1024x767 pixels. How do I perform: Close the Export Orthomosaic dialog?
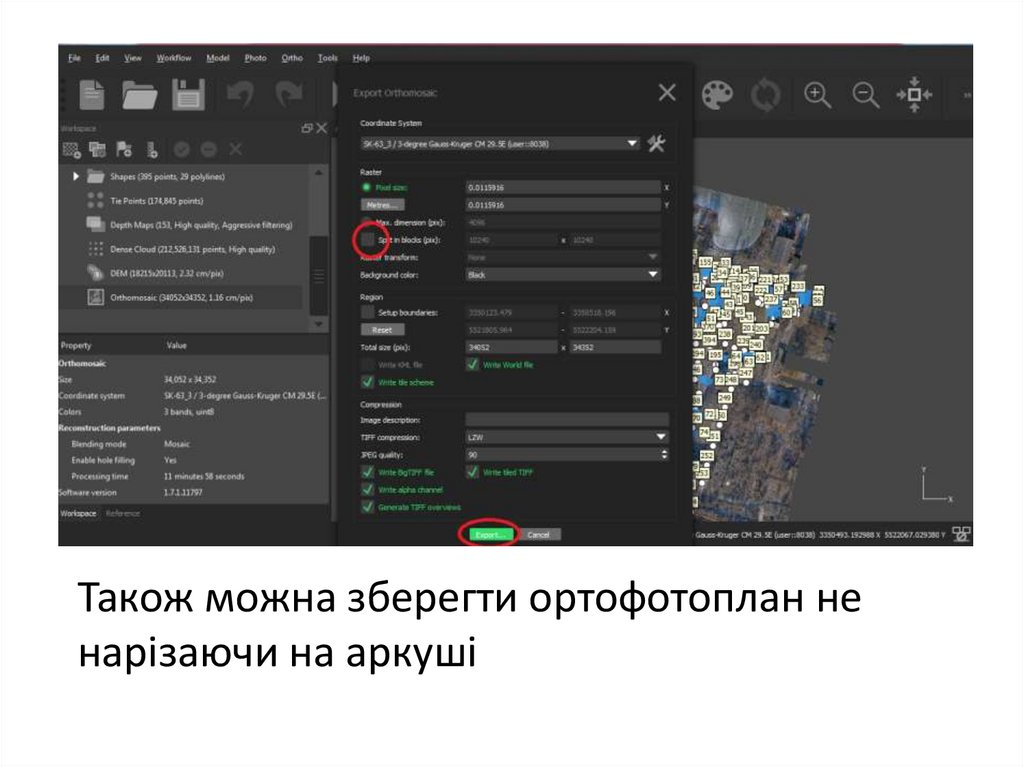[x=667, y=92]
